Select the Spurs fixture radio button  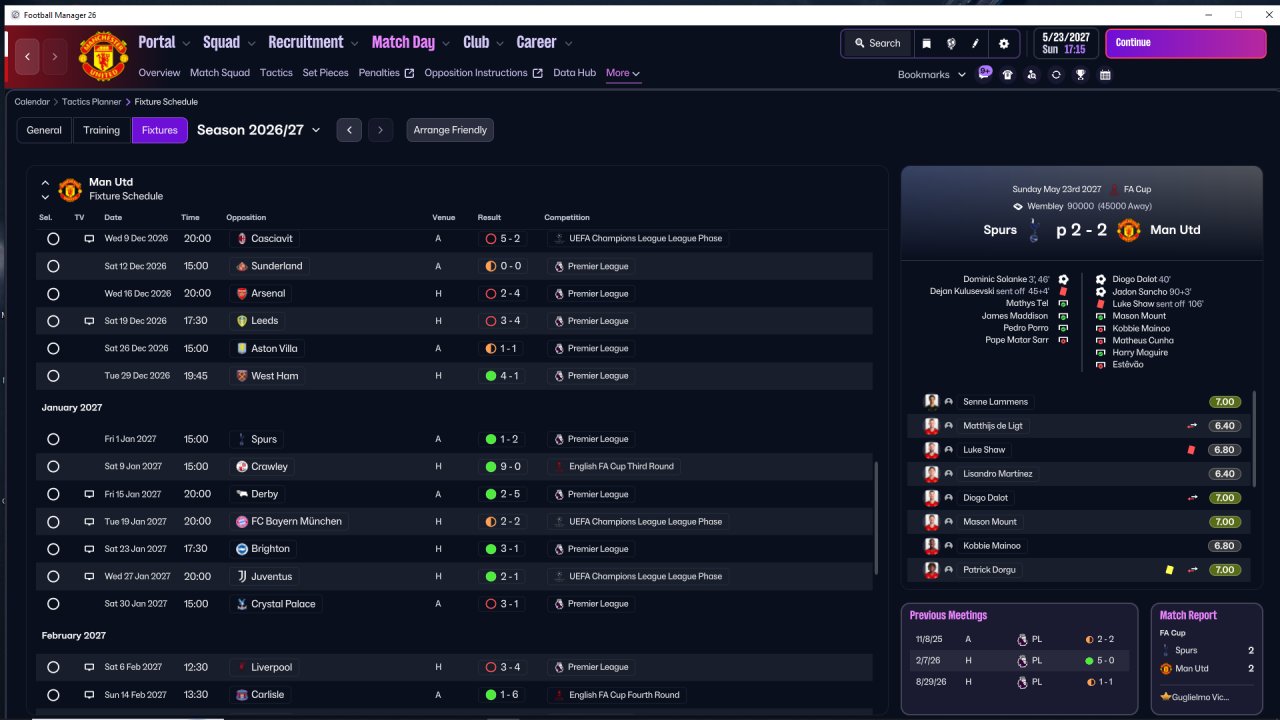point(53,439)
